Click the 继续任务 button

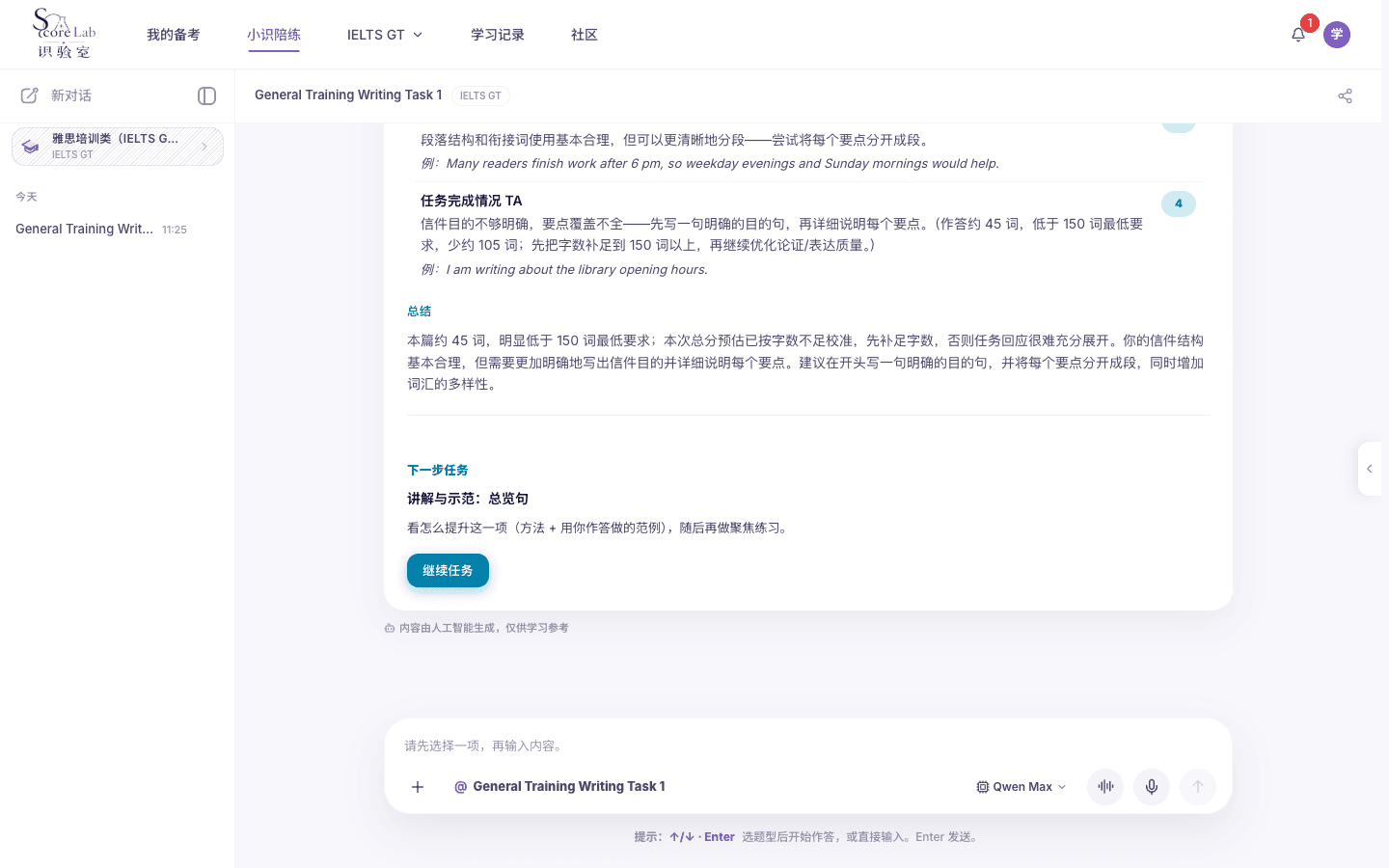448,570
